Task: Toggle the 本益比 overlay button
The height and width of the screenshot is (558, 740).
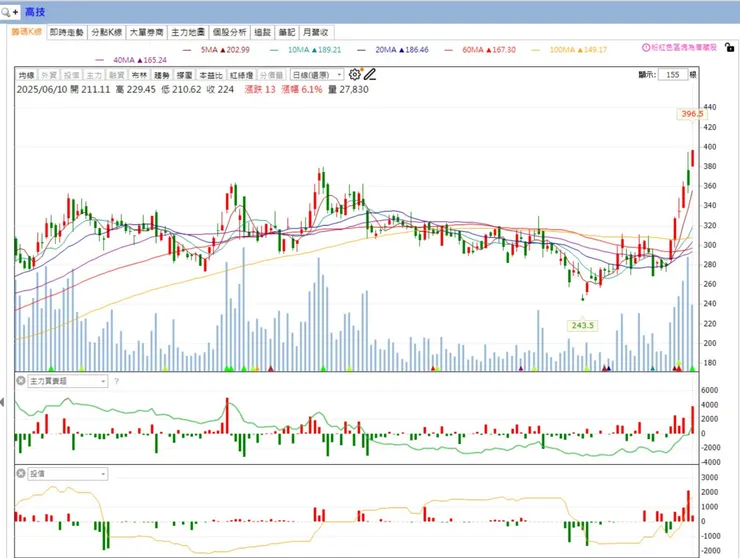Action: 210,75
